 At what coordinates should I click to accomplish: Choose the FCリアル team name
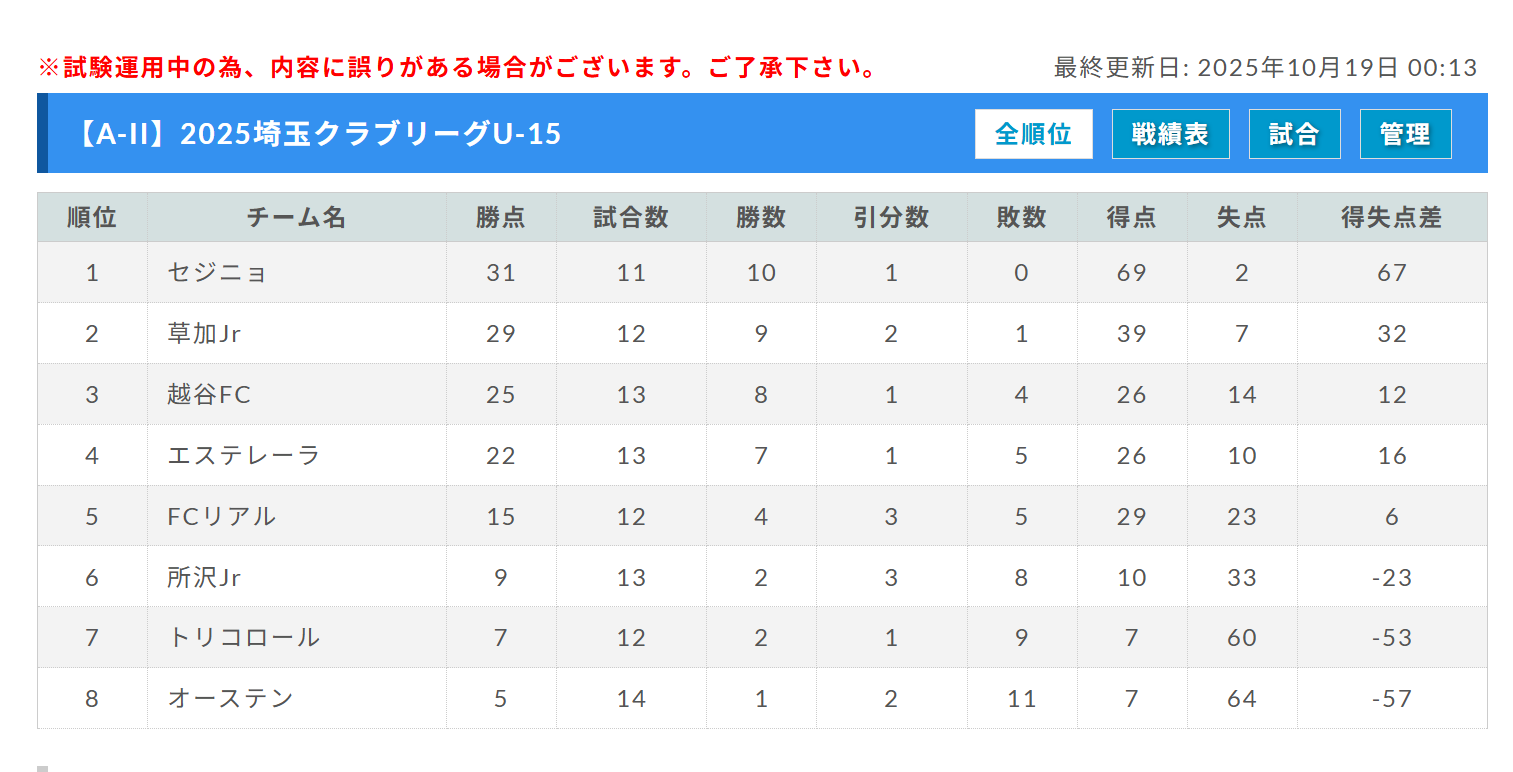221,516
